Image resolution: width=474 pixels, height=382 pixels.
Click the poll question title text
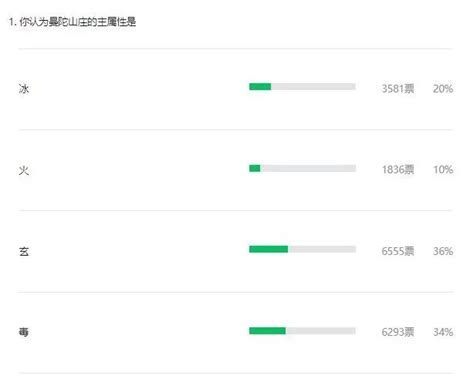pyautogui.click(x=73, y=22)
